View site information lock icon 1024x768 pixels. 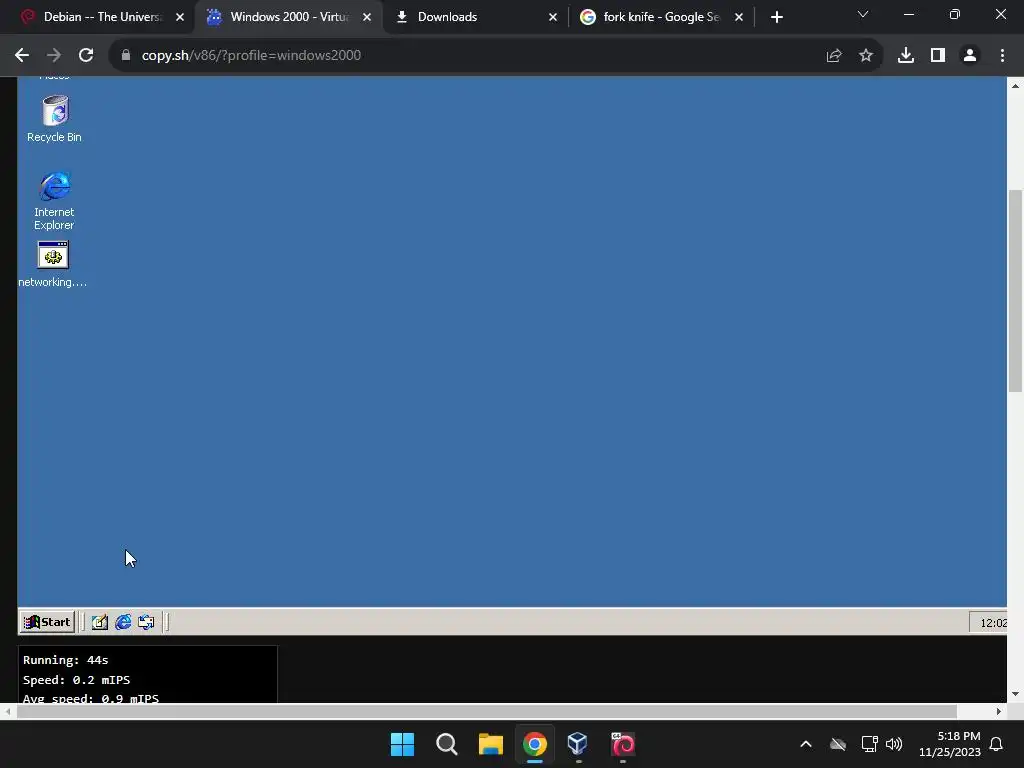click(x=126, y=56)
